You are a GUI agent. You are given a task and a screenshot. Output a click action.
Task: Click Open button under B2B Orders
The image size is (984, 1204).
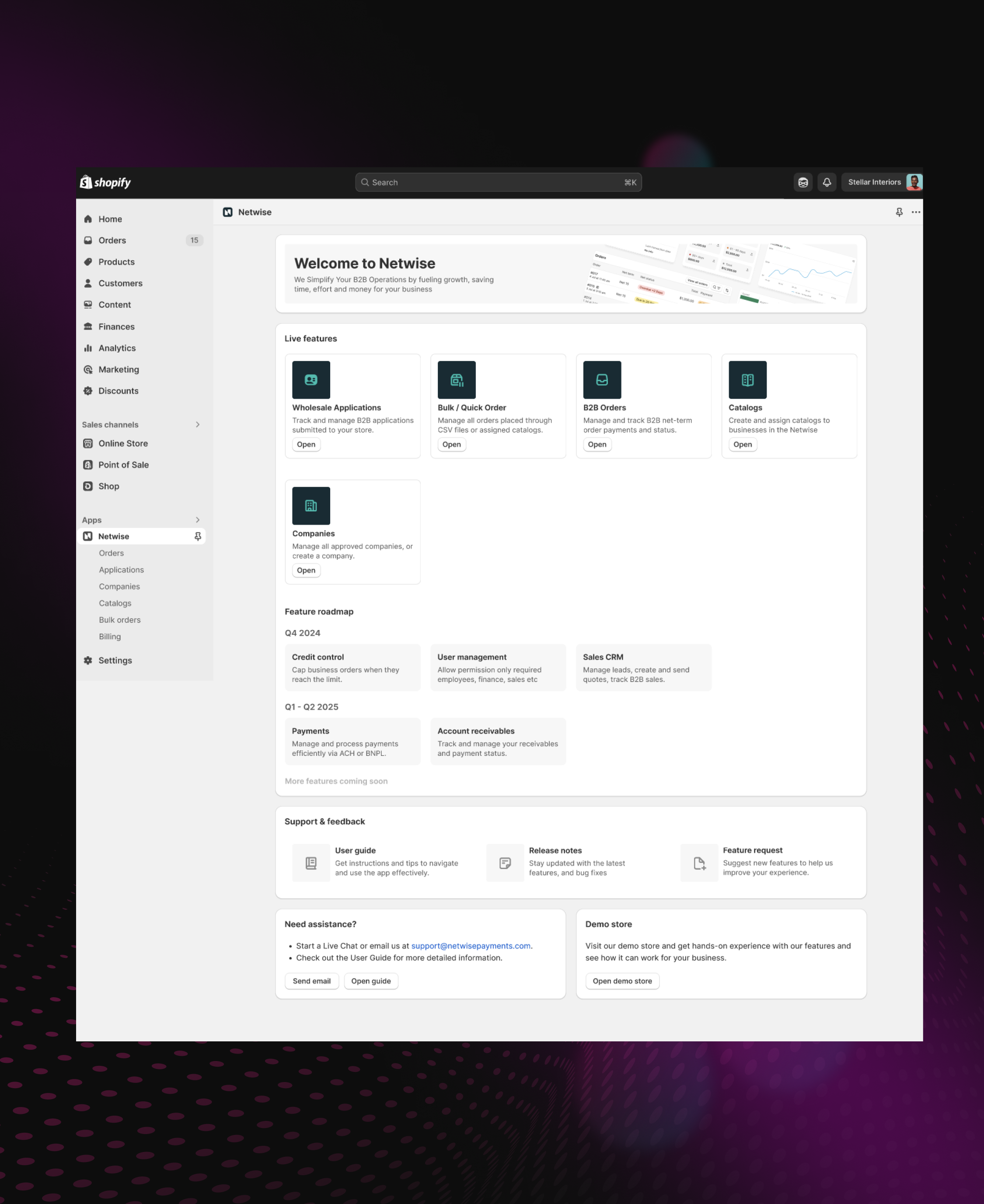596,444
